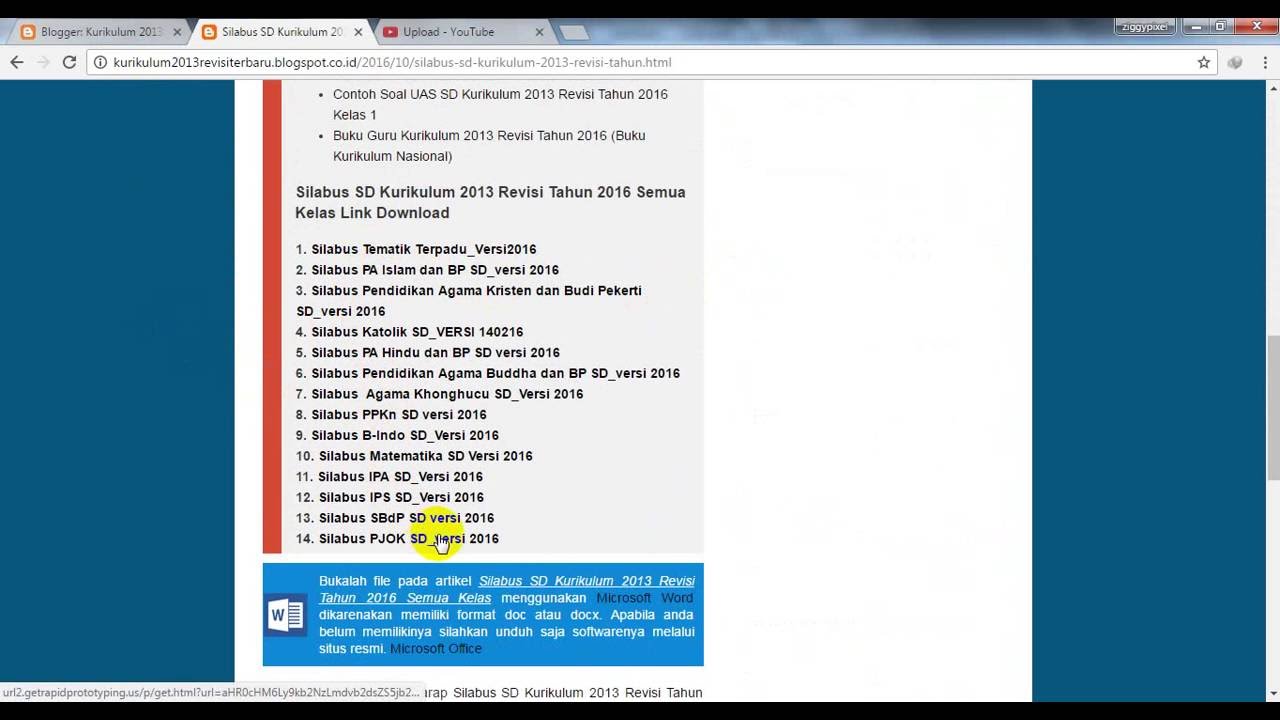Open Silabus Pendidikan Agama Buddha link
The width and height of the screenshot is (1280, 720).
(x=495, y=373)
